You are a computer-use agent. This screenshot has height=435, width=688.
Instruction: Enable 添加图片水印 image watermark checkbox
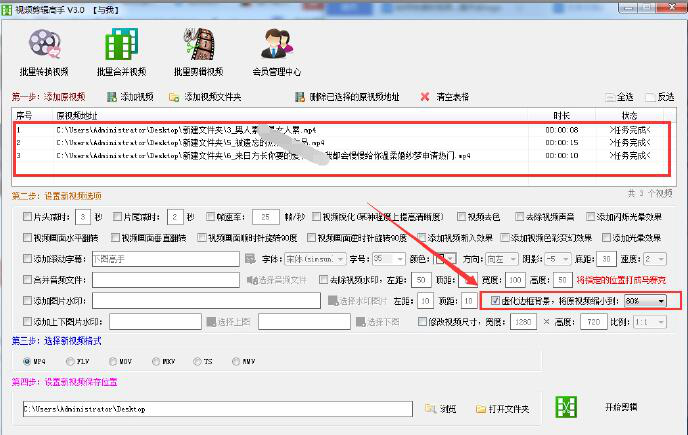[27, 301]
